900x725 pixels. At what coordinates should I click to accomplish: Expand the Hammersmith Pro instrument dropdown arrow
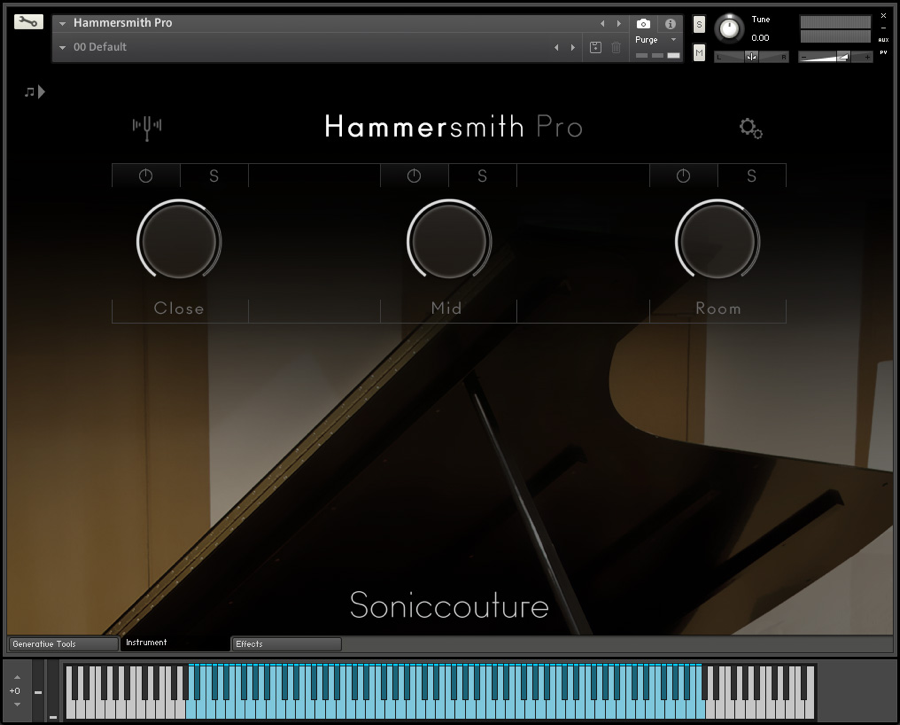63,24
